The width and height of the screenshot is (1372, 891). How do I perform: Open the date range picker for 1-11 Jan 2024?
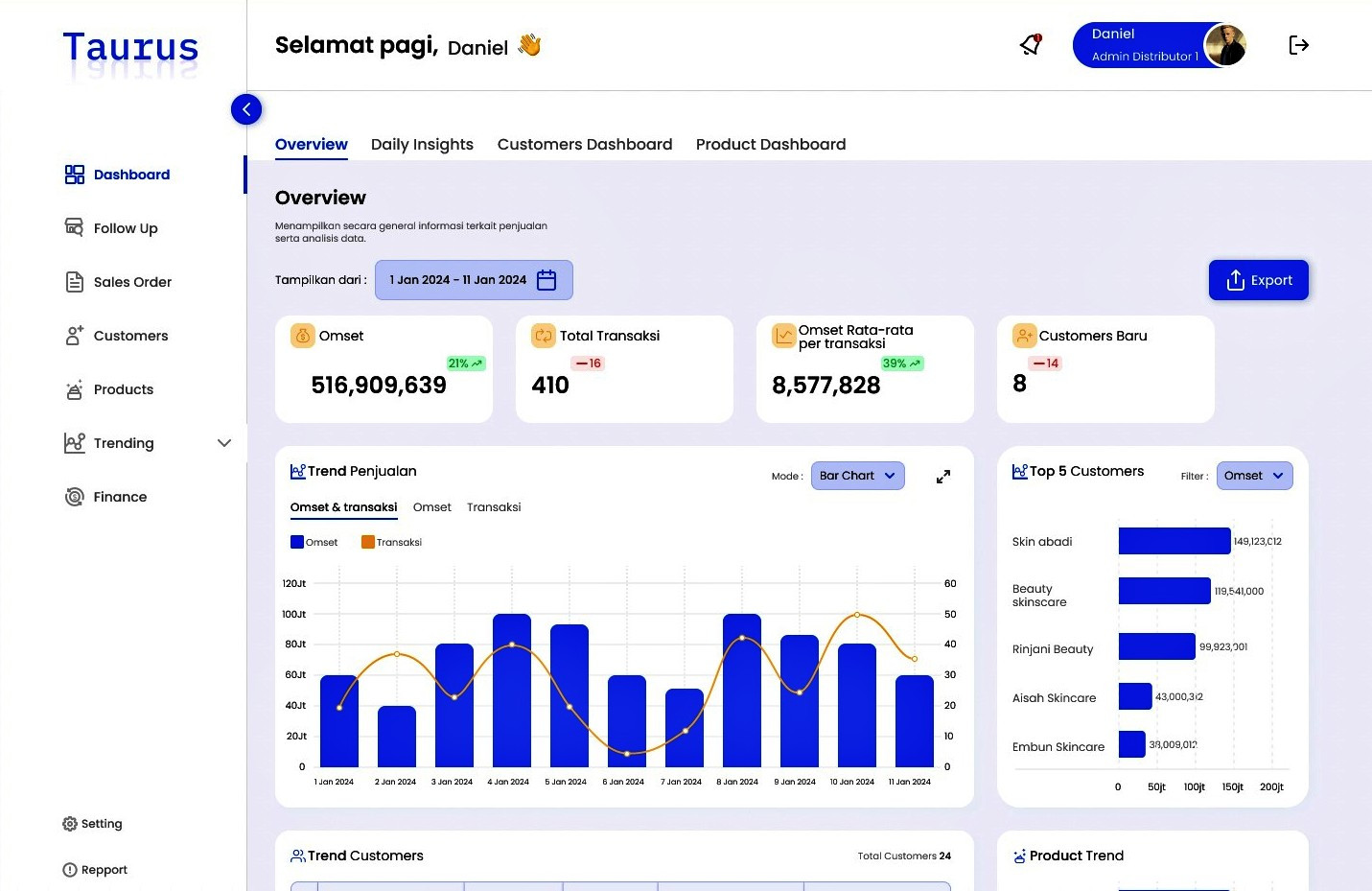(473, 279)
